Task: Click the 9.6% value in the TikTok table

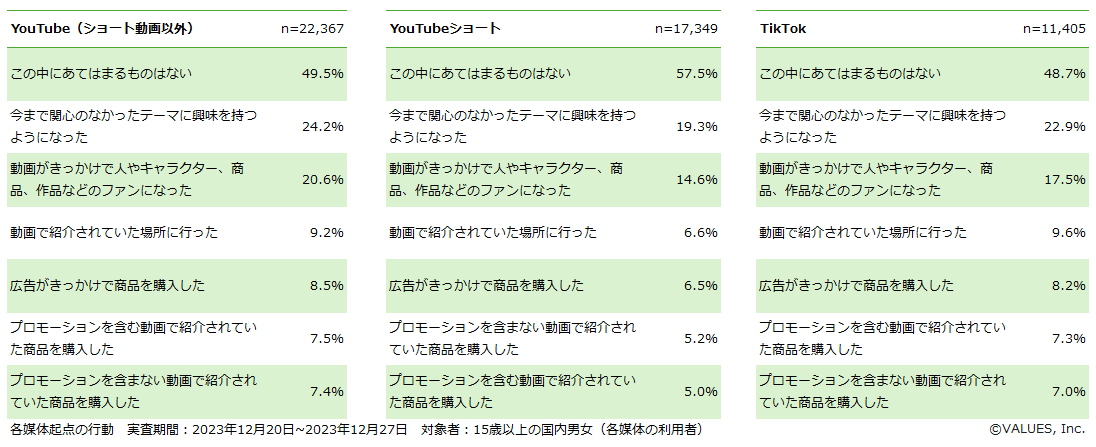Action: pyautogui.click(x=1069, y=232)
